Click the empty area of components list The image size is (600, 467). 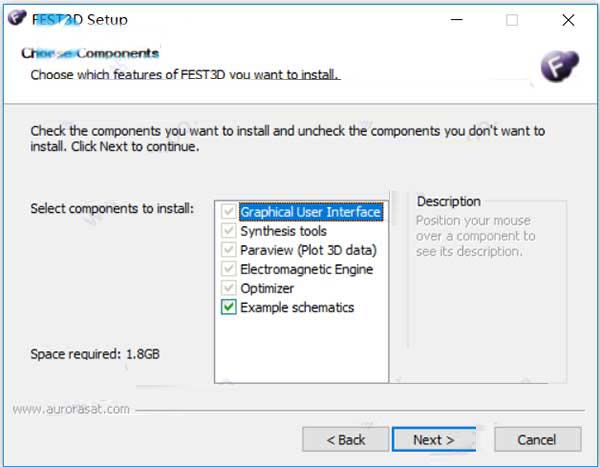pyautogui.click(x=302, y=349)
